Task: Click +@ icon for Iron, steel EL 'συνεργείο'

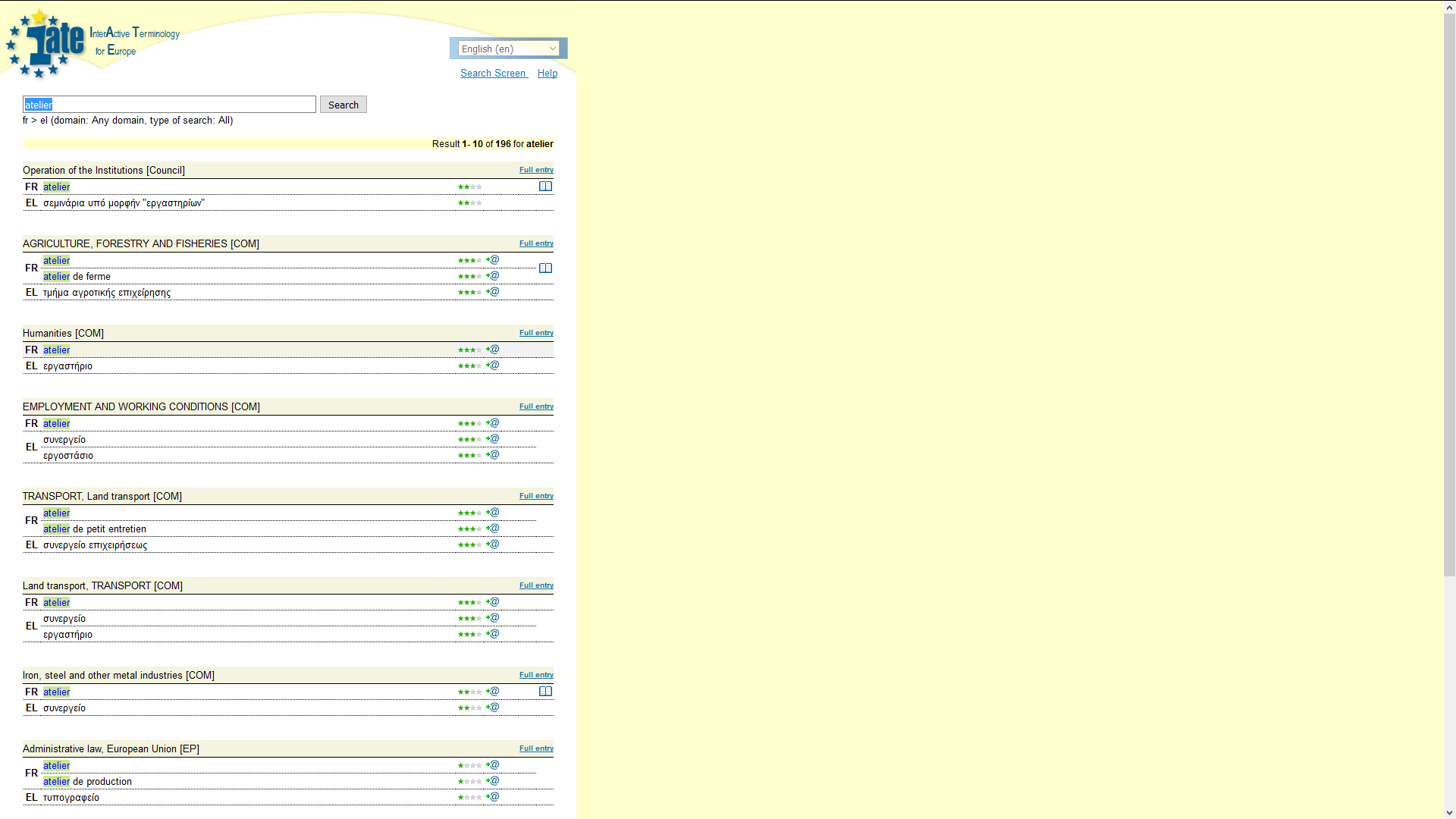Action: point(493,708)
